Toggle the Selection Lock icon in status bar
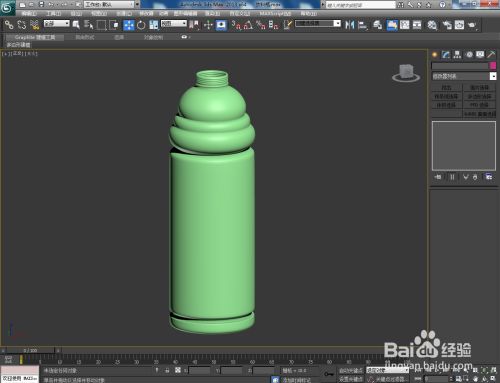Screen dimensions: 500x383 (167, 370)
